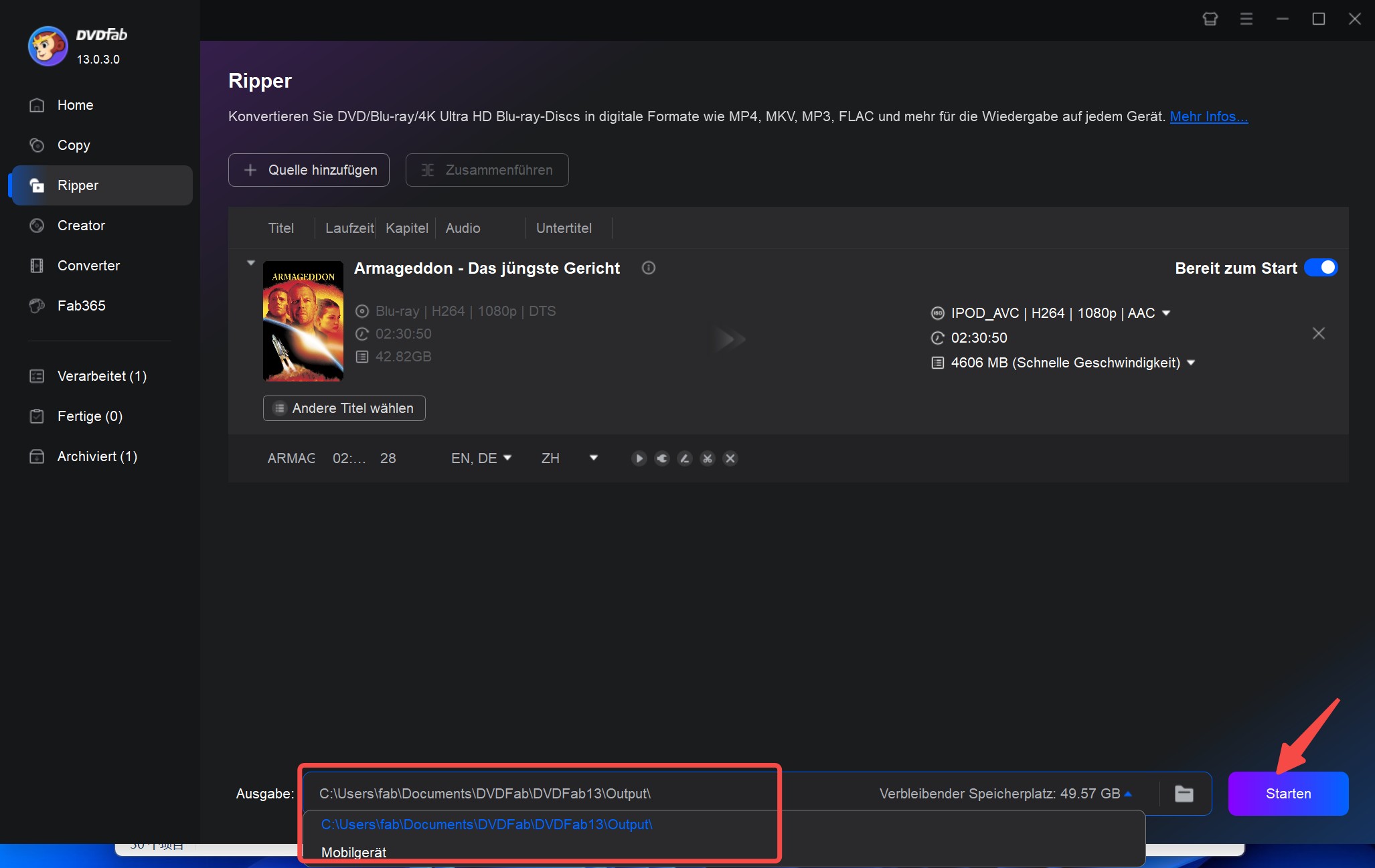Delete the title row with X icon
1375x868 pixels.
(730, 458)
